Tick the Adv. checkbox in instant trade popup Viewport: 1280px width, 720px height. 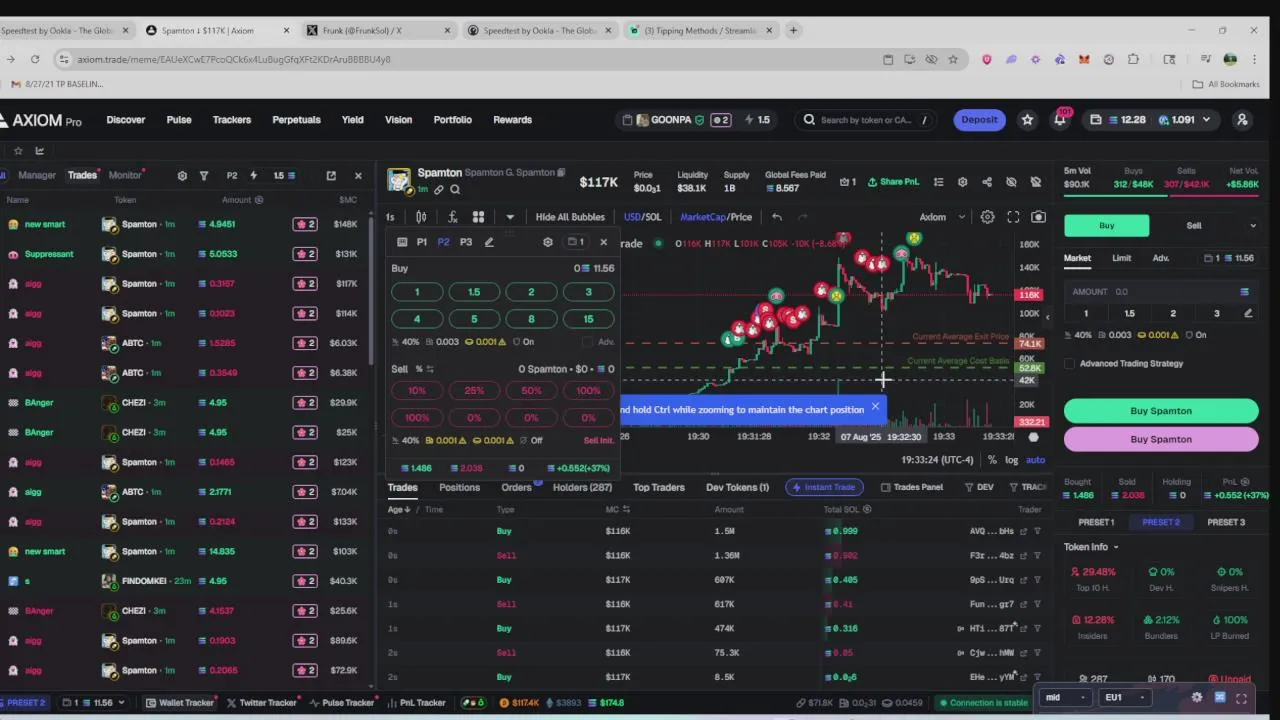point(588,342)
